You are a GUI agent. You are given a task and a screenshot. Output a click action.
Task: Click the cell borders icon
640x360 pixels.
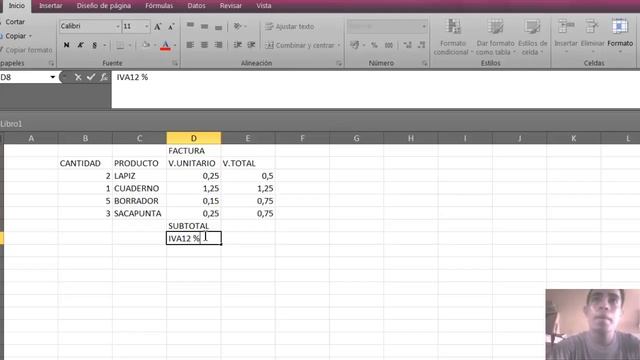(x=120, y=45)
